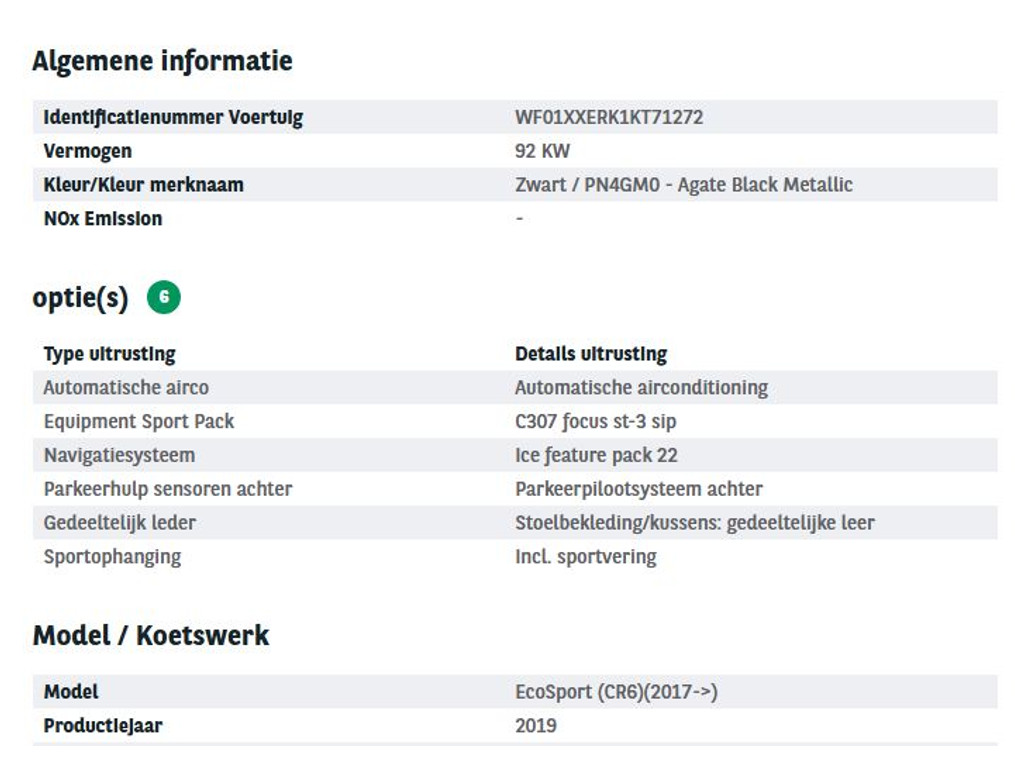Click the EcoSport (CR6)(2017->) model value

point(616,692)
